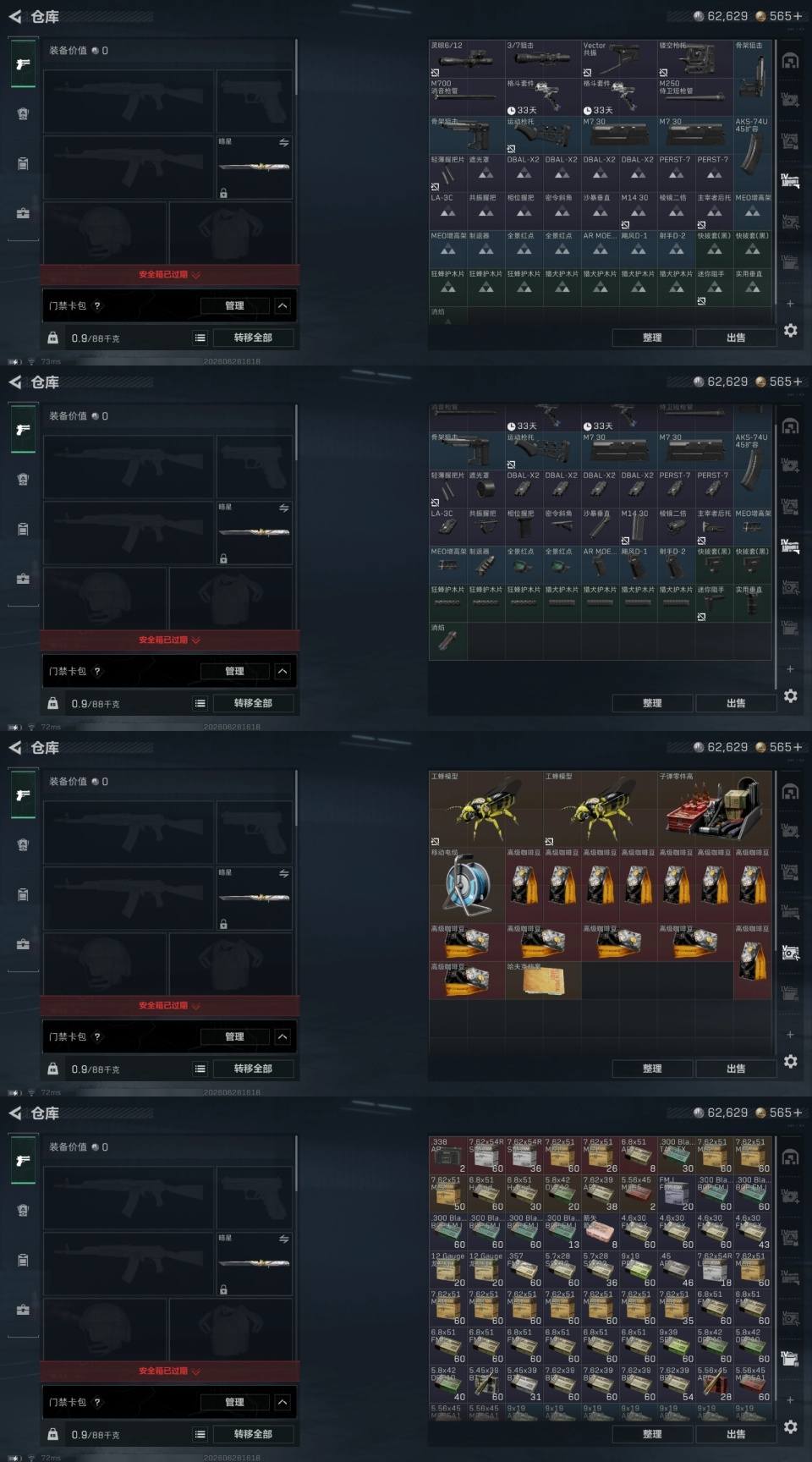Open the armor vest tab in scope-list screenshot
Image resolution: width=812 pixels, height=1462 pixels.
(x=23, y=114)
